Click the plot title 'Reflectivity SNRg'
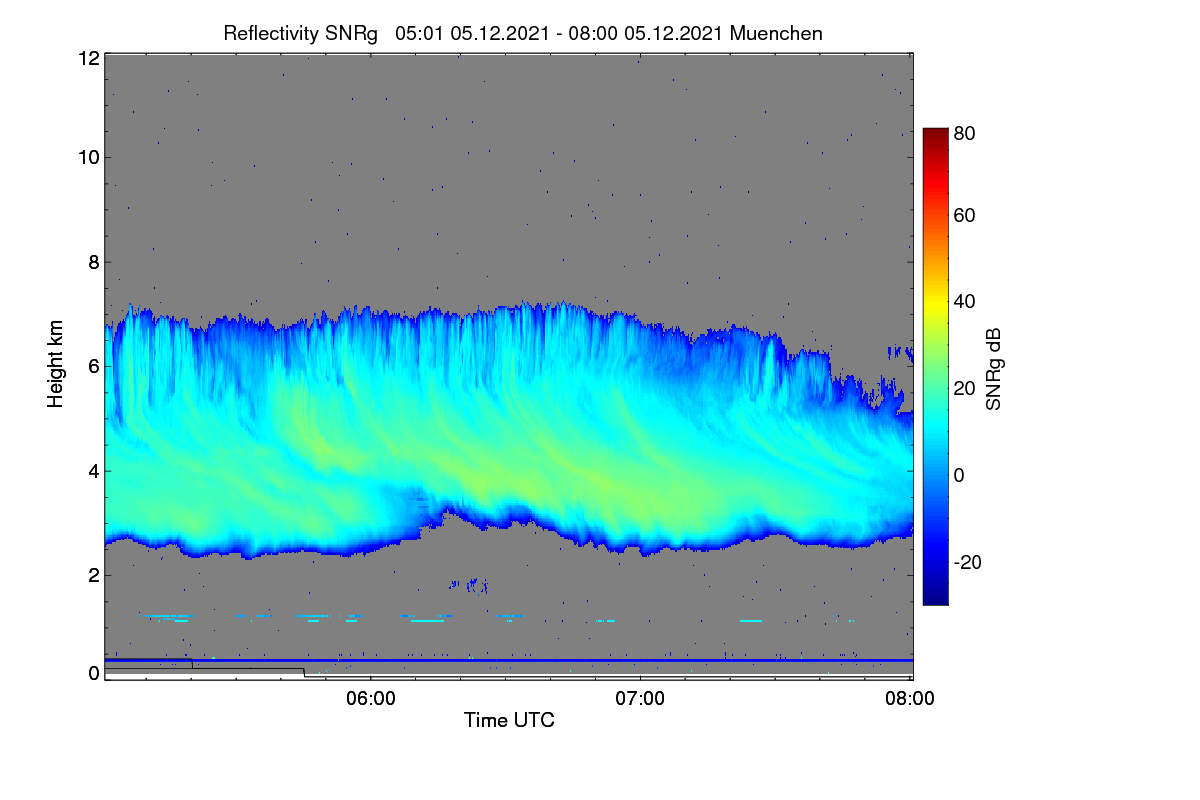This screenshot has height=800, width=1200. [x=301, y=33]
